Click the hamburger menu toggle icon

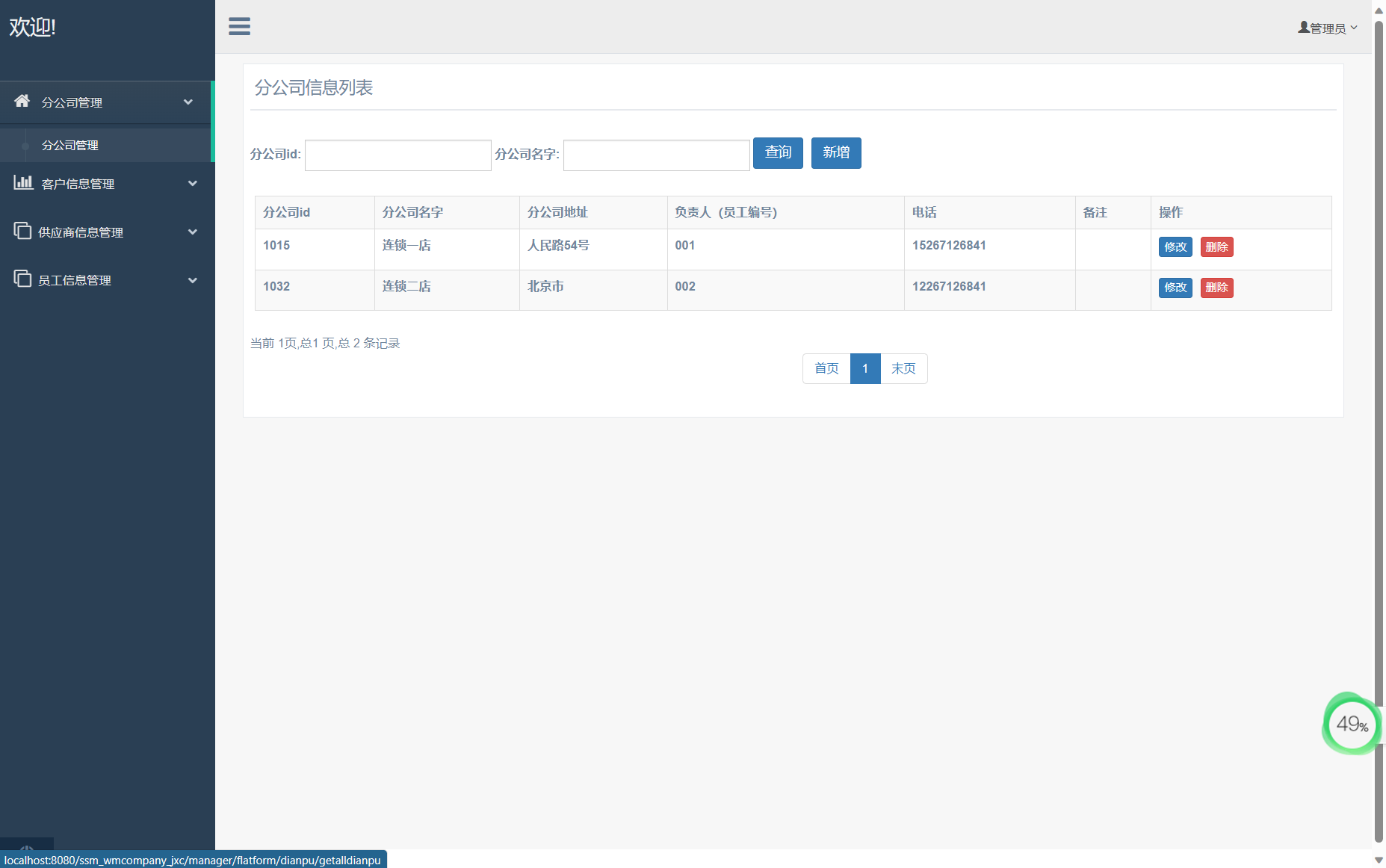click(239, 26)
